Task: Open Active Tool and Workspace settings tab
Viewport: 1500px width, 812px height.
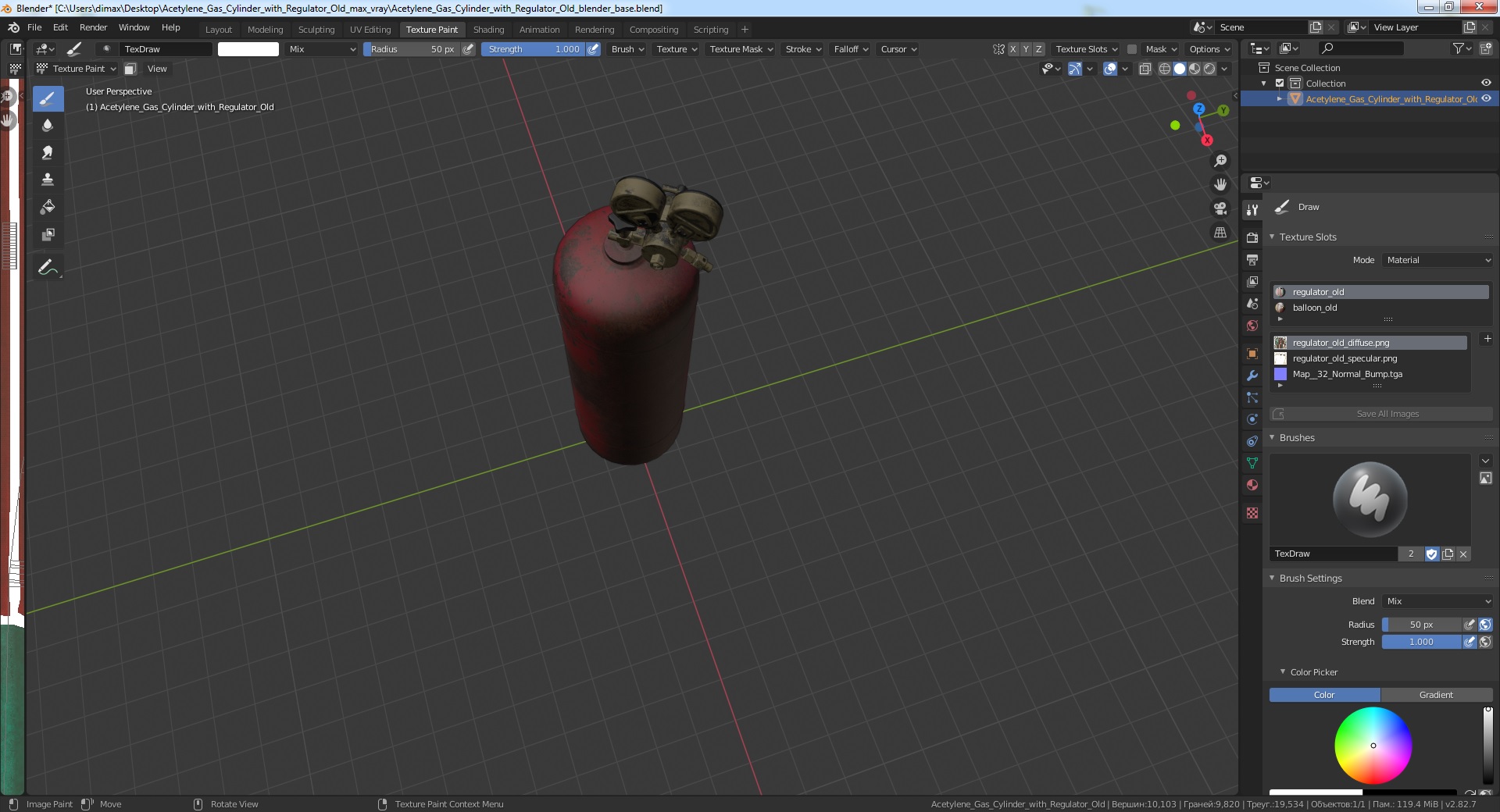Action: (x=1252, y=209)
